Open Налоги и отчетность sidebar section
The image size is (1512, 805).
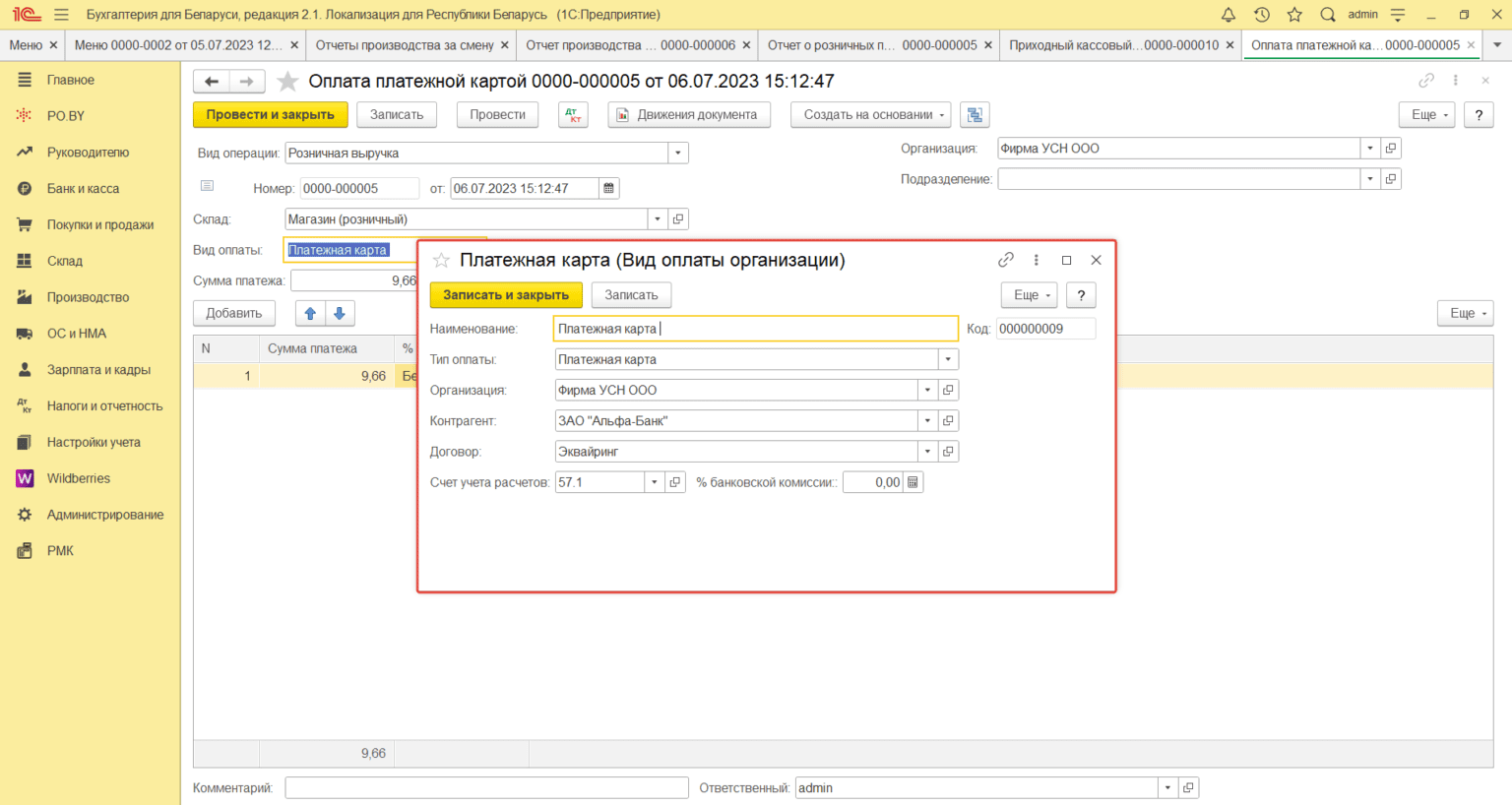click(x=104, y=406)
